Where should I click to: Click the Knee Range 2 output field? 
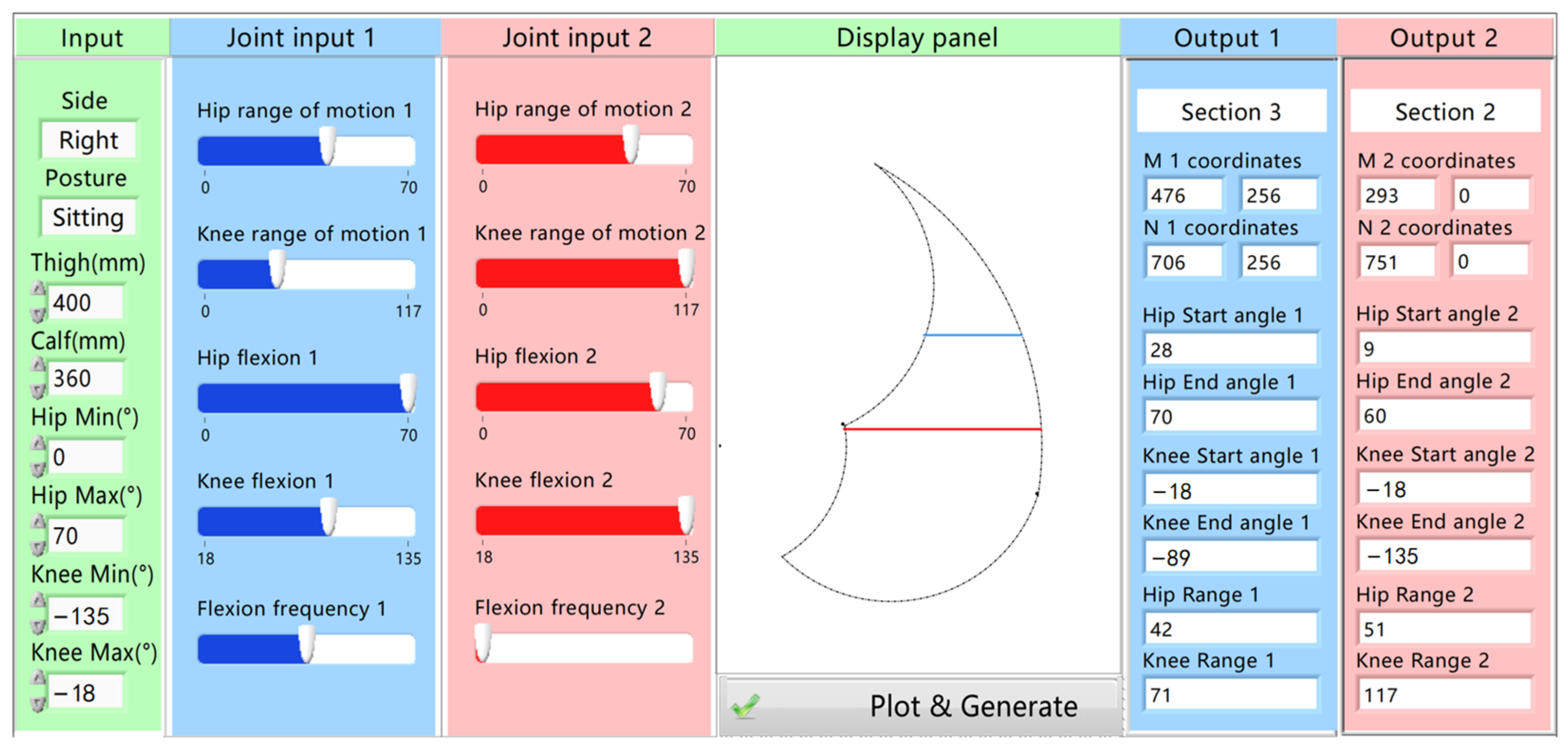pyautogui.click(x=1443, y=695)
